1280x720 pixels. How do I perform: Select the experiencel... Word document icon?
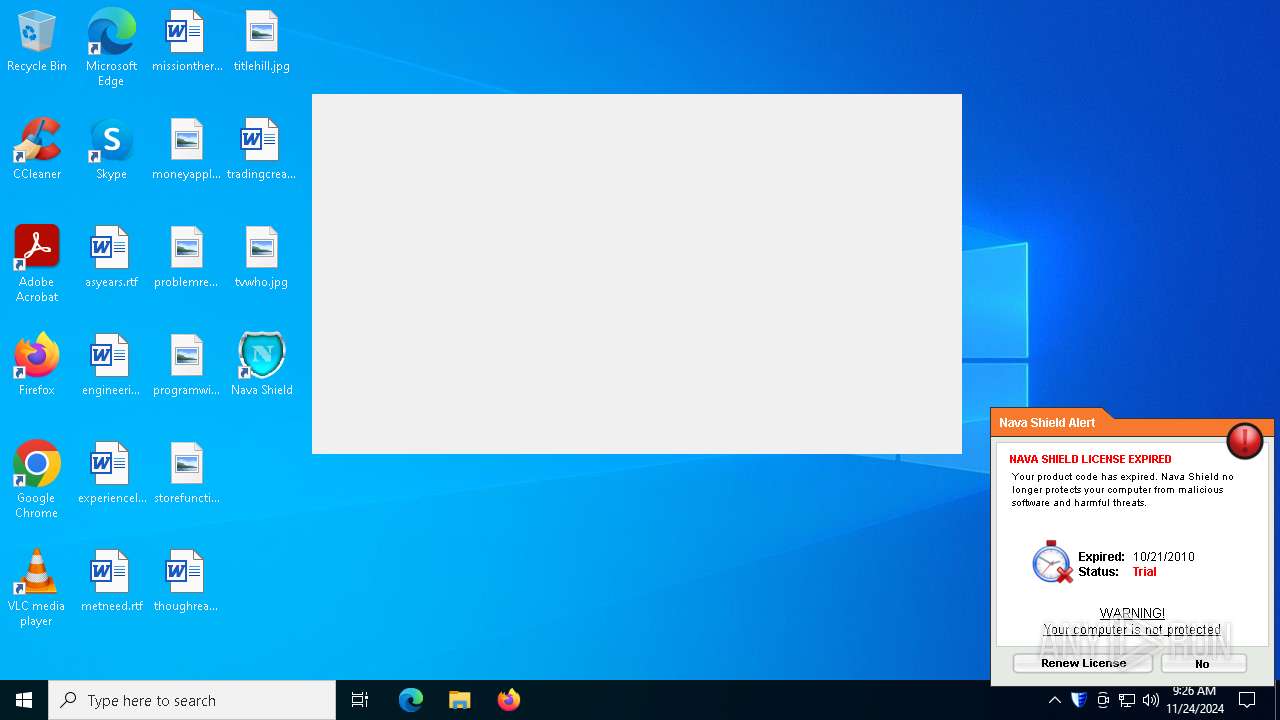111,474
